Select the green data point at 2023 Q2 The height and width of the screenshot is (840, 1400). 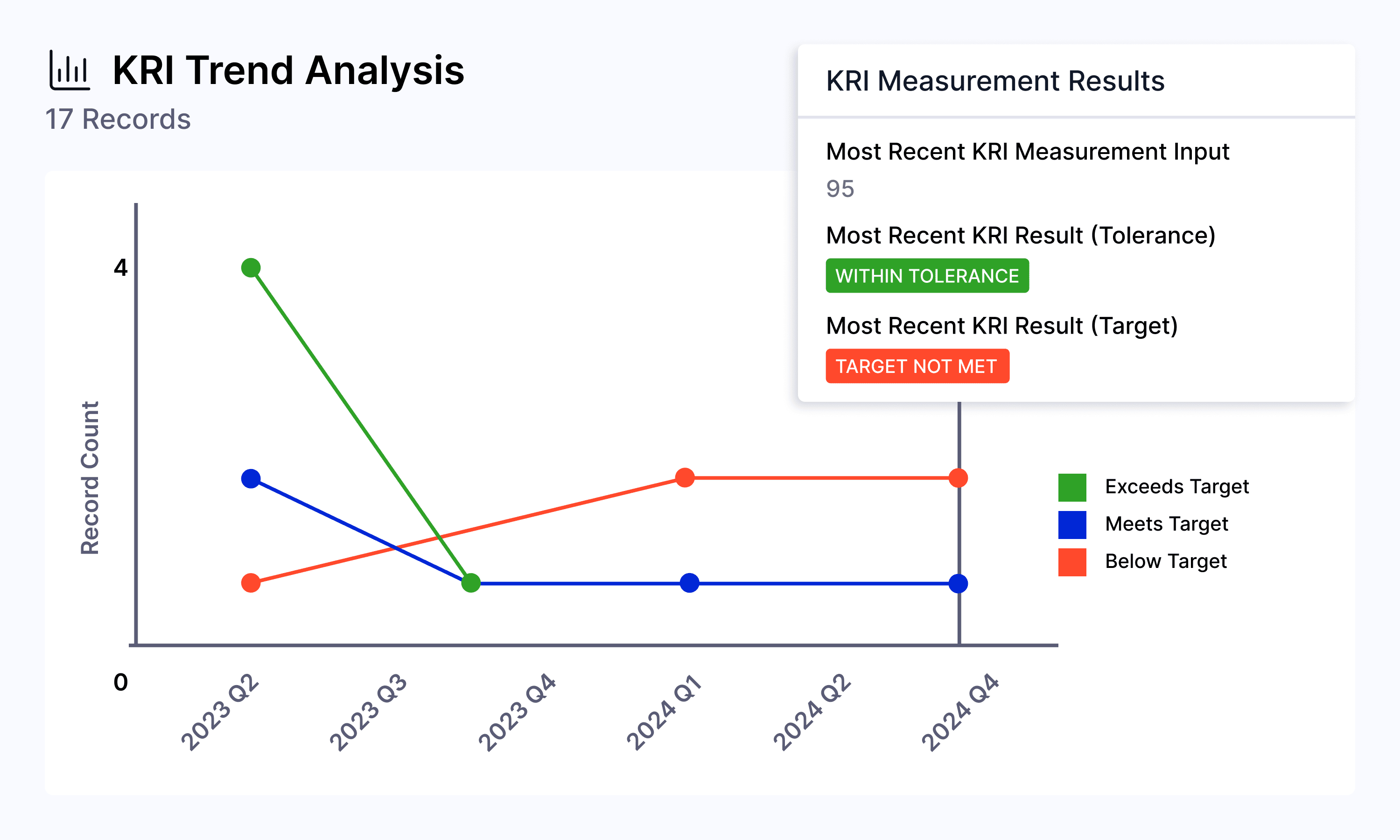tap(251, 268)
